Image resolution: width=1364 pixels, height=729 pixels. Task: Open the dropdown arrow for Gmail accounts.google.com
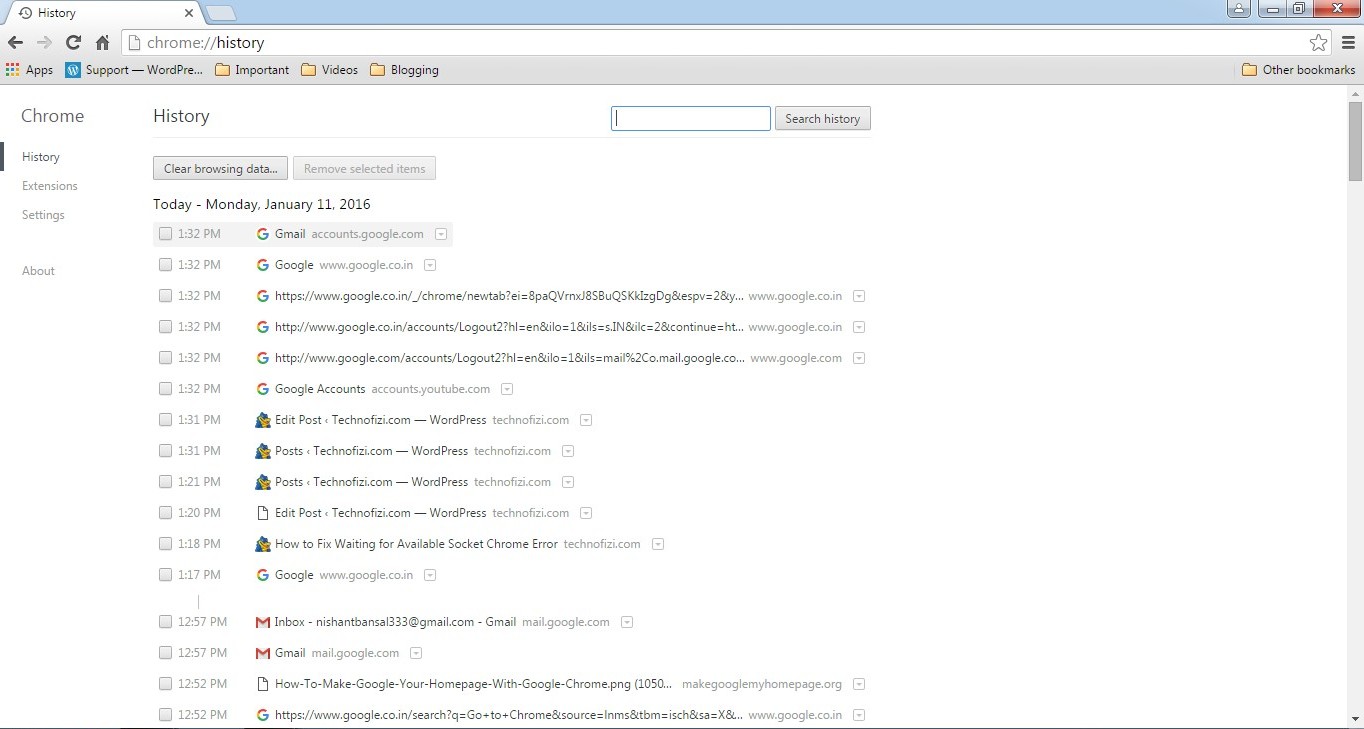pos(441,234)
